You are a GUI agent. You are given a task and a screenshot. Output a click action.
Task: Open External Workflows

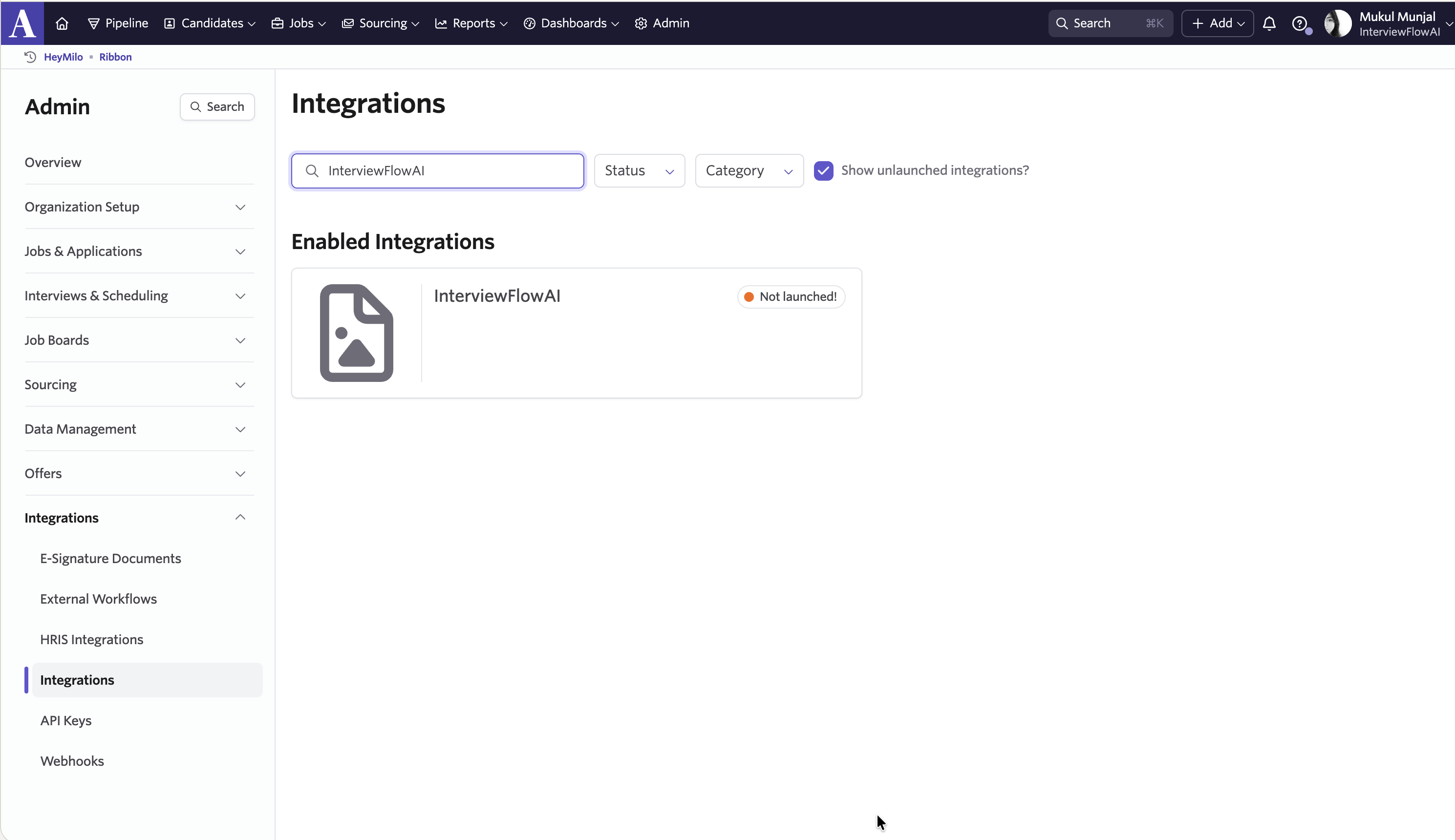(99, 599)
